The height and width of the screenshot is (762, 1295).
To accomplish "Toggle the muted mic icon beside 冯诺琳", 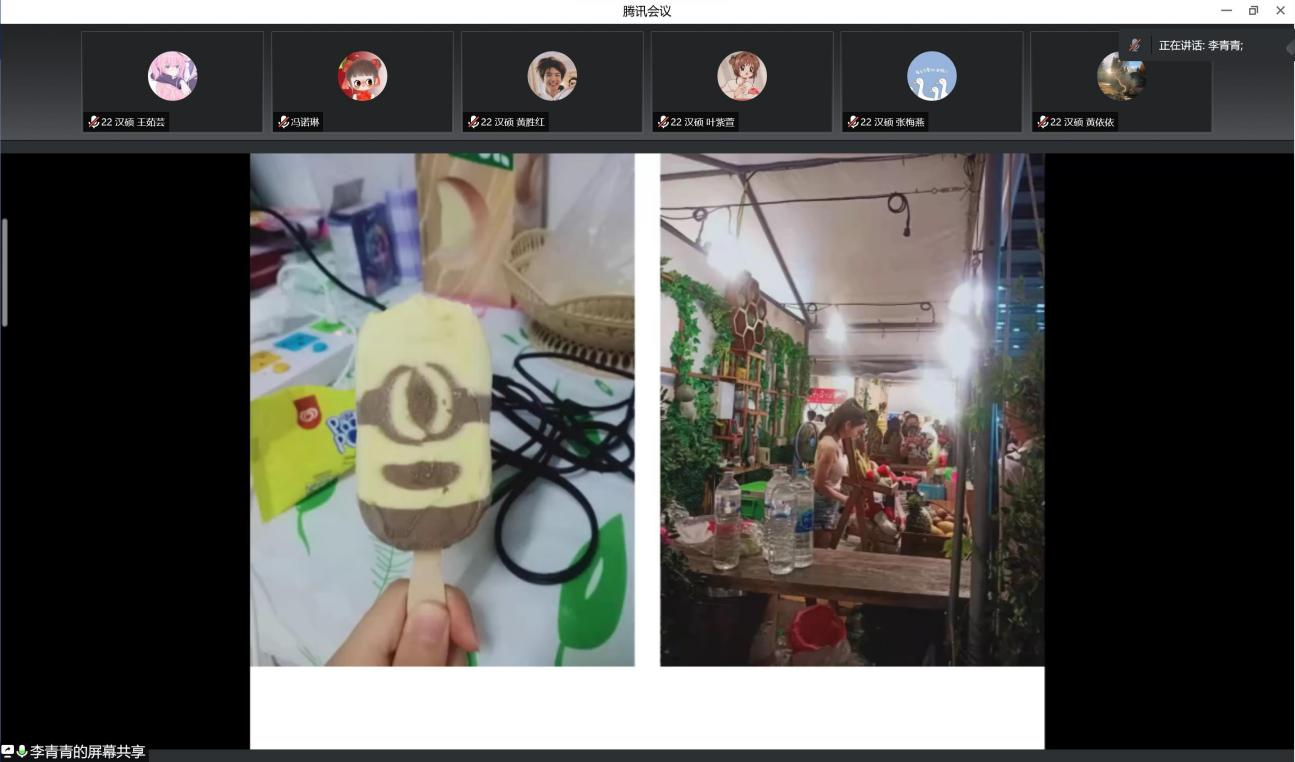I will [x=284, y=122].
